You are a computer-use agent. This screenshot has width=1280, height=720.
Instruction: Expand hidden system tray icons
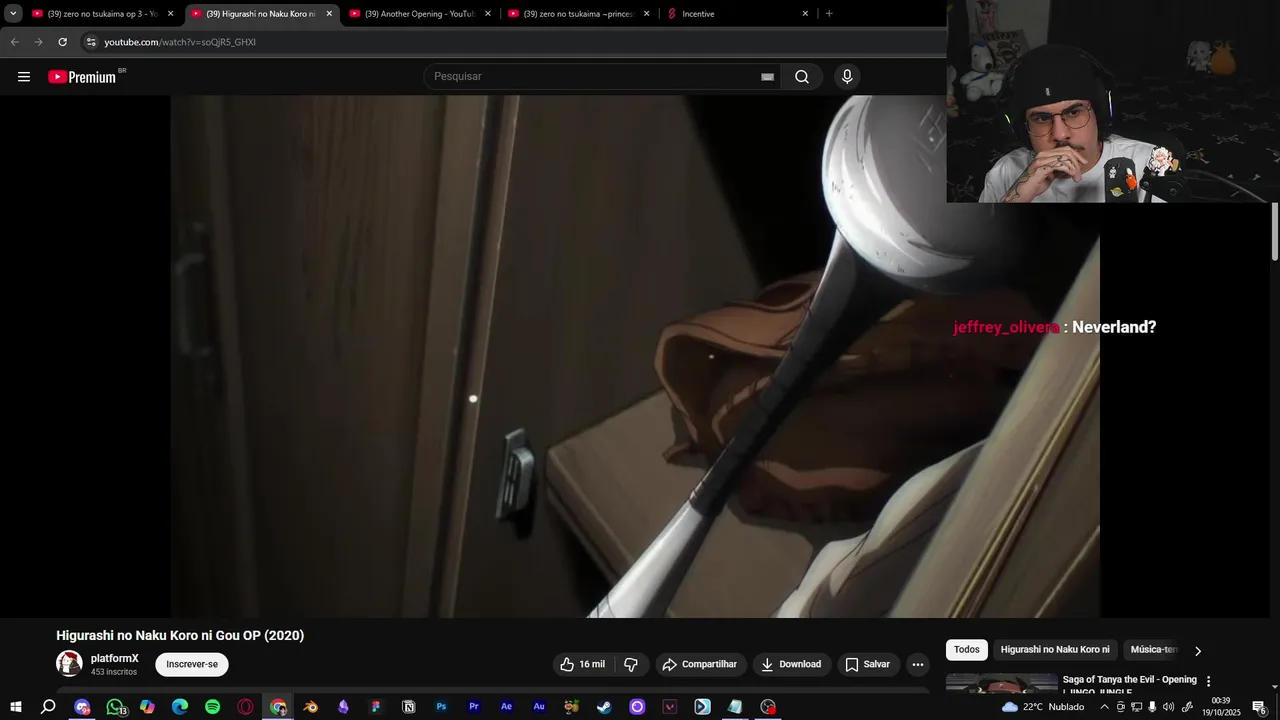(1104, 707)
